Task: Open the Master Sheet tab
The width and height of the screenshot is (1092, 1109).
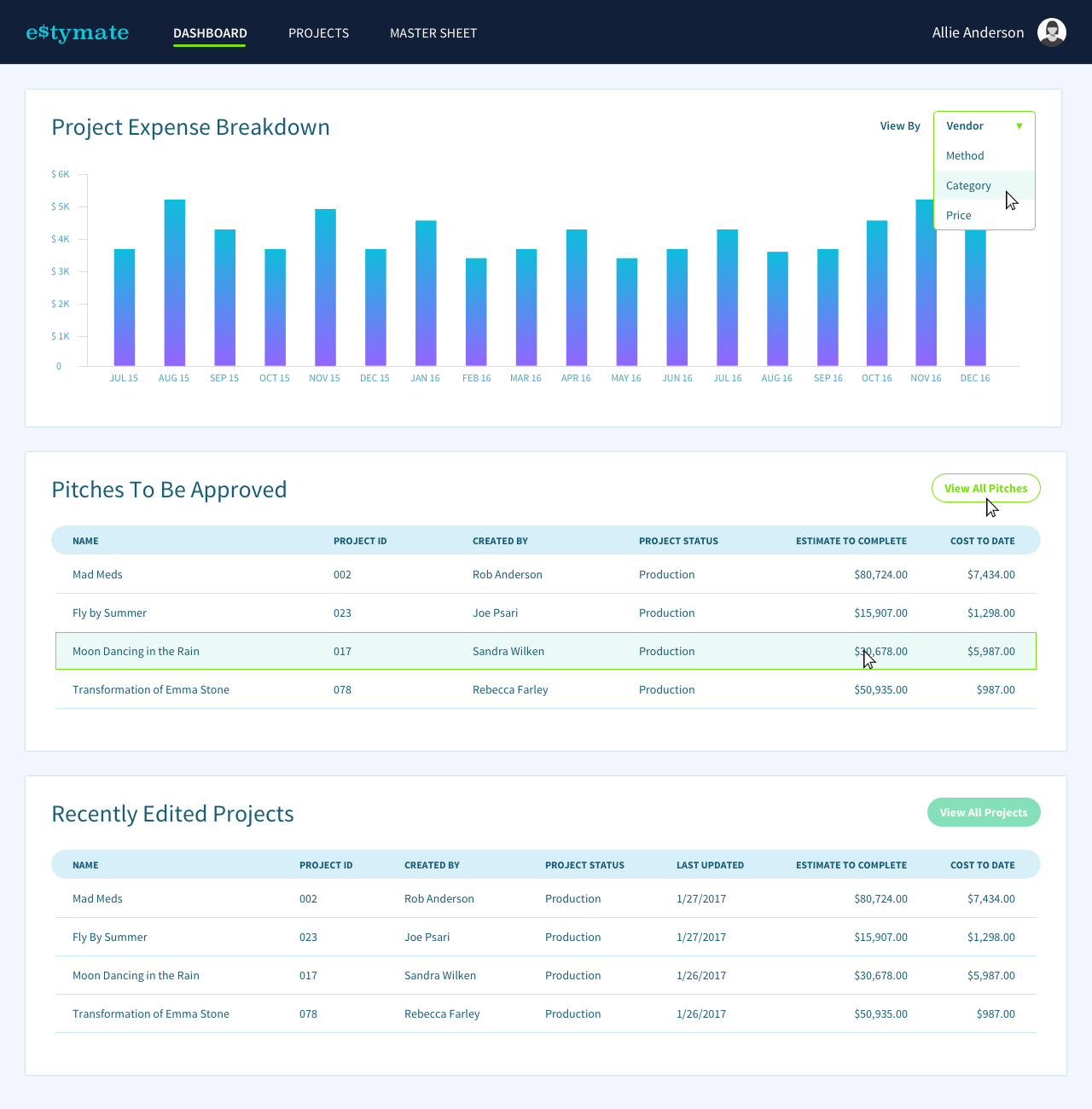Action: click(x=433, y=33)
